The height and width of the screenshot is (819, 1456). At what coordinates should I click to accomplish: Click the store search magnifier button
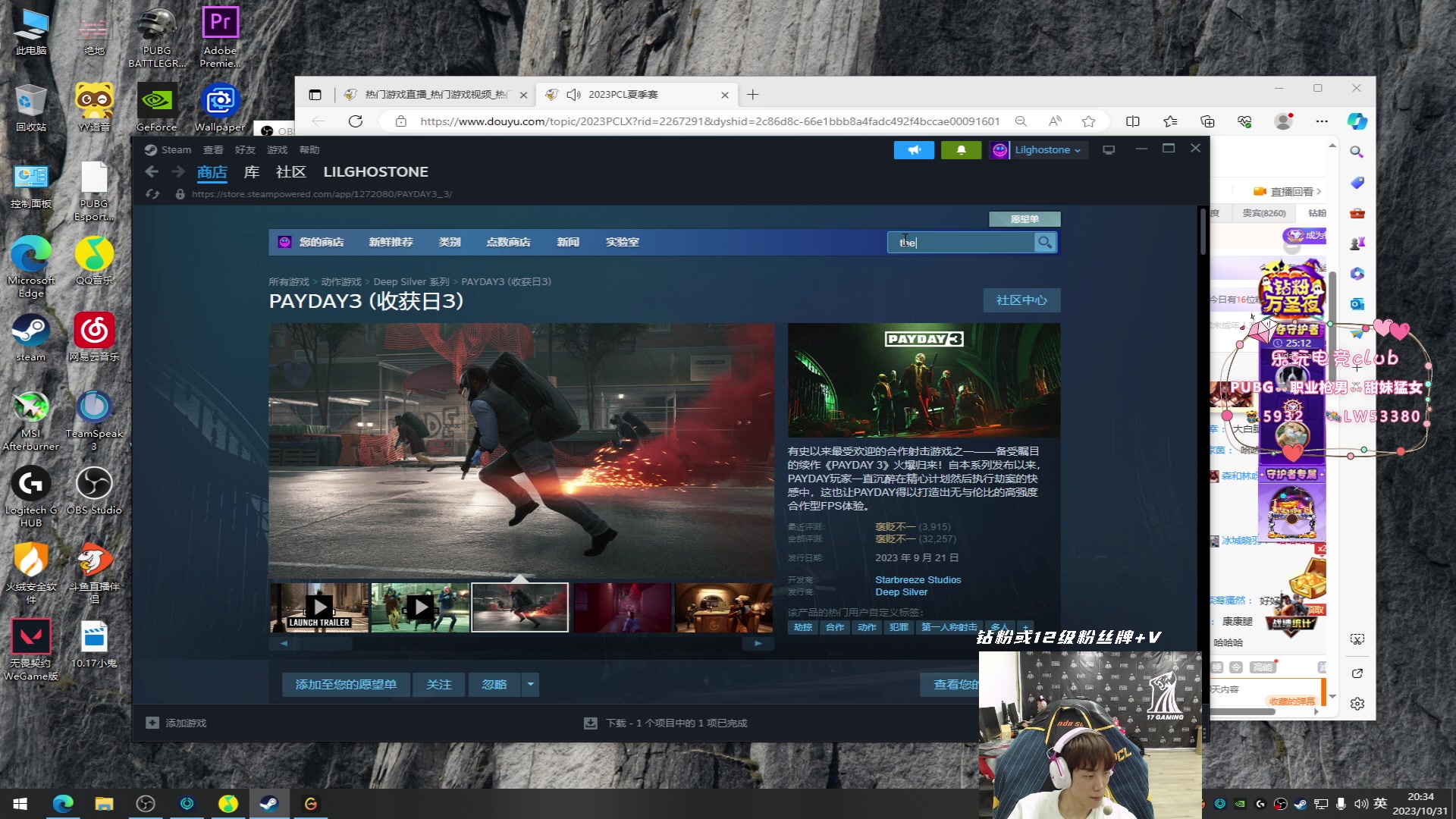click(1045, 242)
